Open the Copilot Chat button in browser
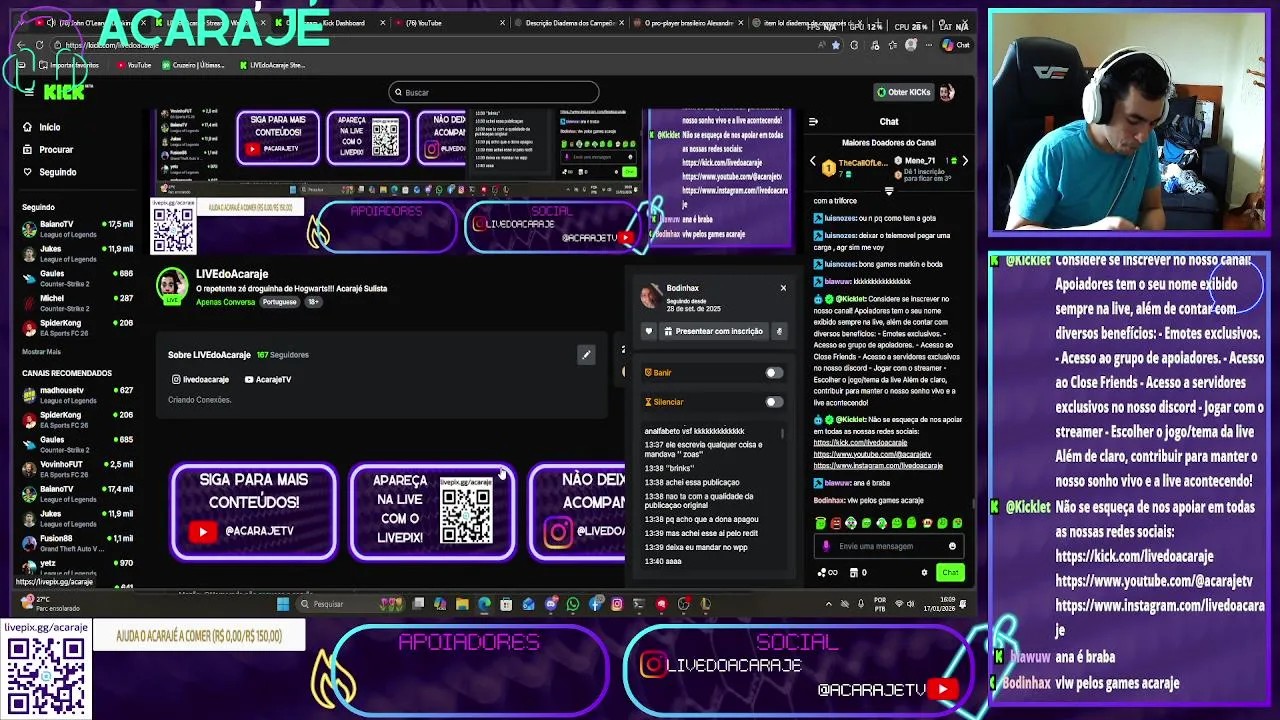 (x=955, y=45)
